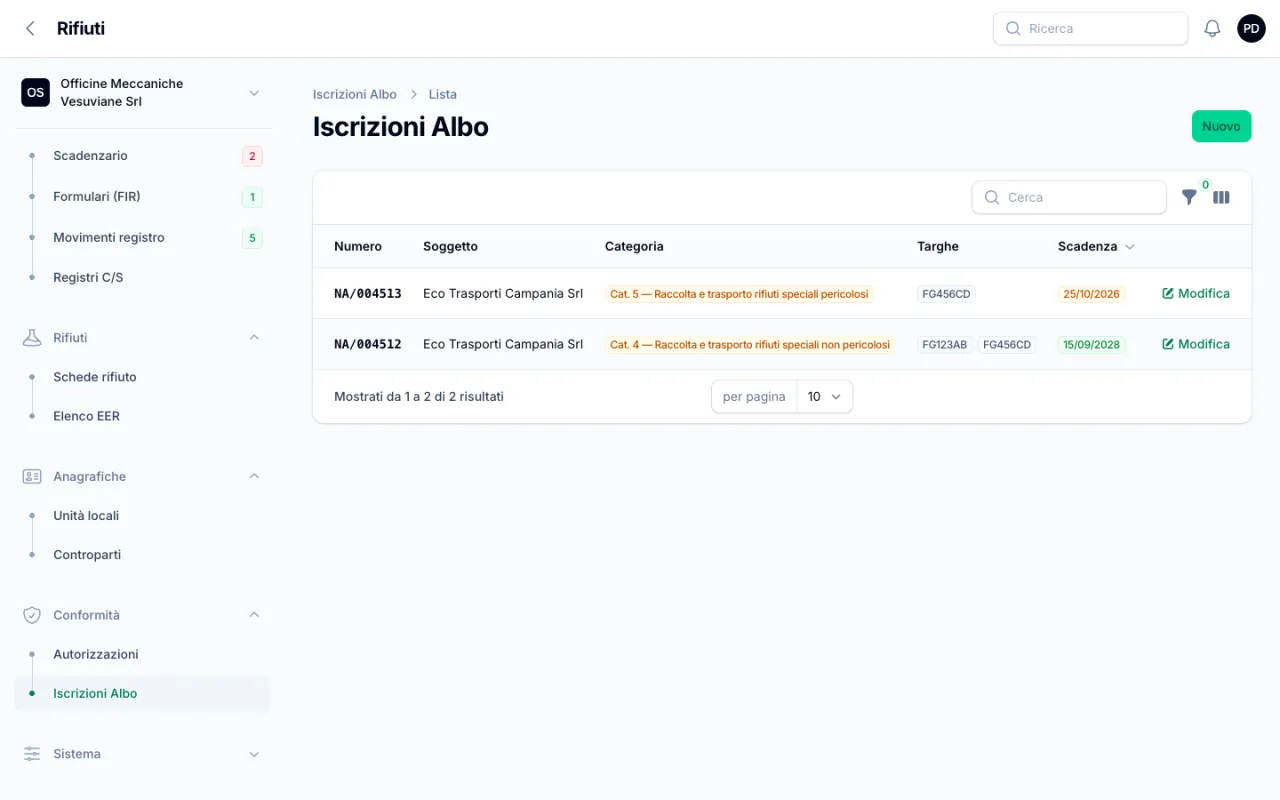Sort by the Scadenza column
The height and width of the screenshot is (800, 1280).
[x=1096, y=246]
